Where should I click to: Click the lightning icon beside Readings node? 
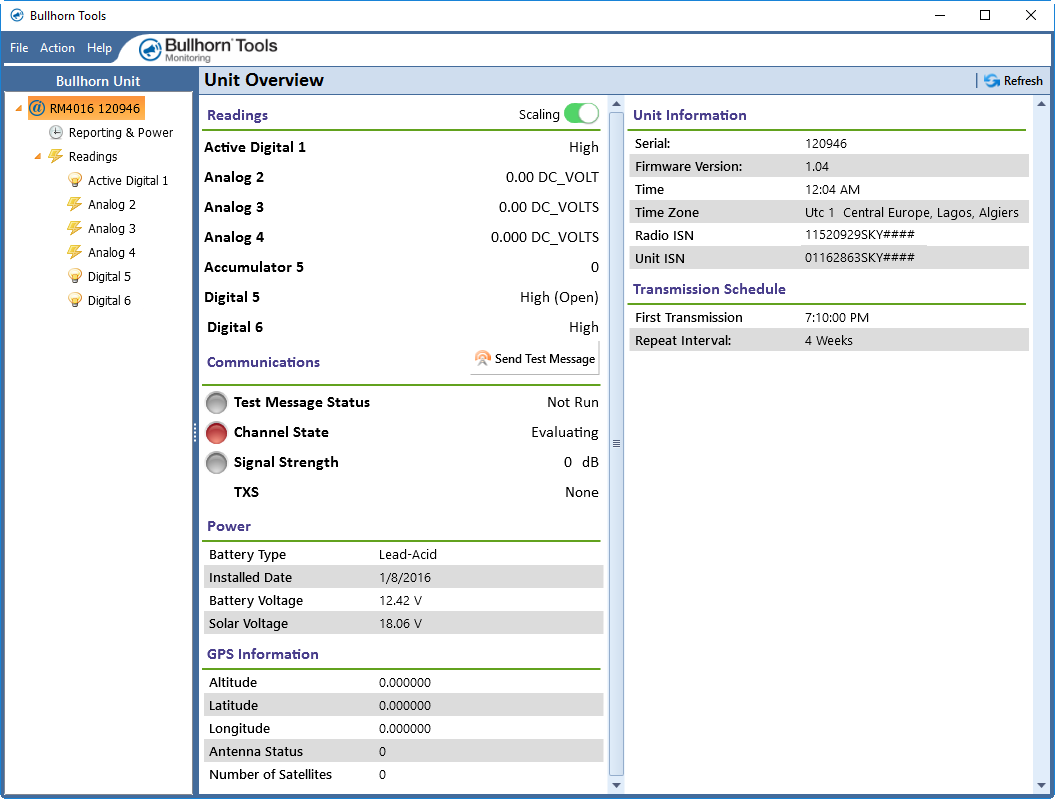click(56, 156)
